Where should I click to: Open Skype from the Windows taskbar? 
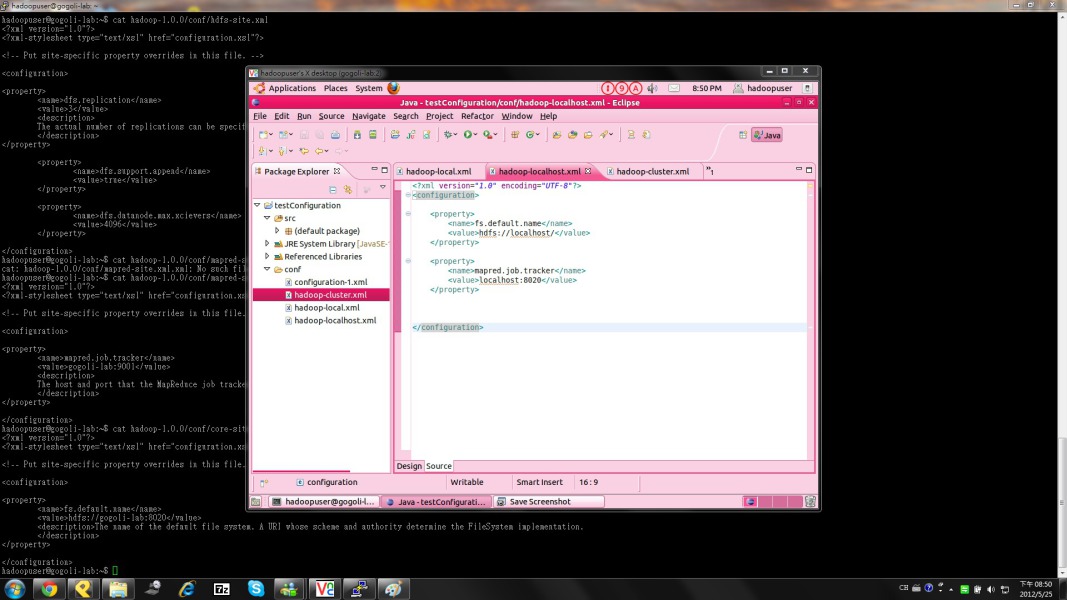tap(256, 588)
